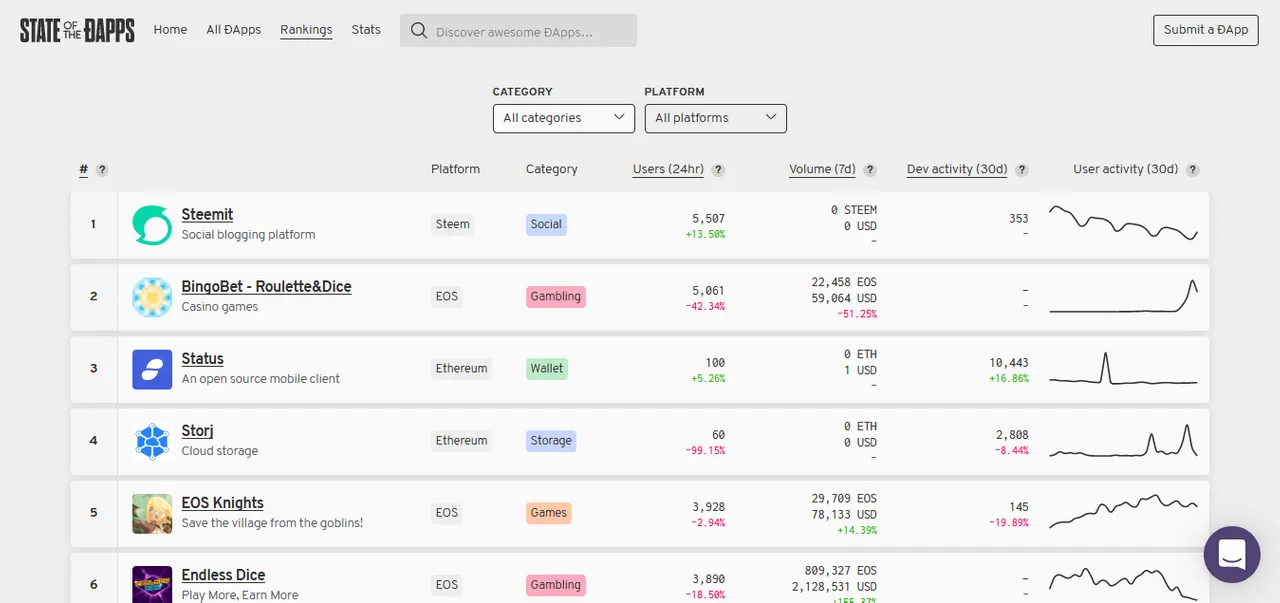Click the EOS platform tag for BingoBet
Image resolution: width=1280 pixels, height=603 pixels.
pos(446,296)
